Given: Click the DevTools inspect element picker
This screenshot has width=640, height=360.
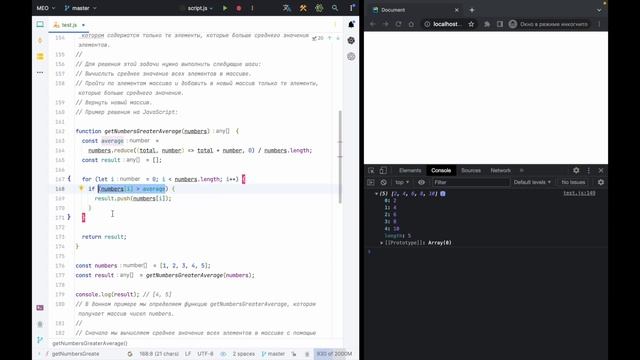Looking at the screenshot, I should [x=371, y=170].
